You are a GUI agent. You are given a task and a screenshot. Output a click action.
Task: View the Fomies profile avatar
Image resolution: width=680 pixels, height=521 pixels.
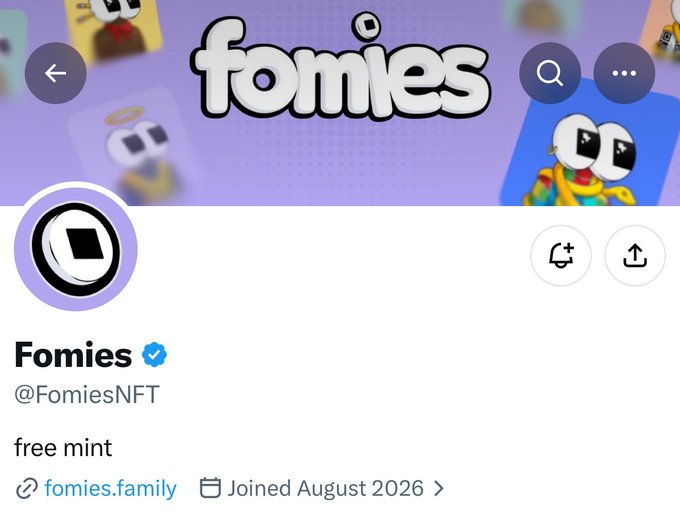(76, 249)
